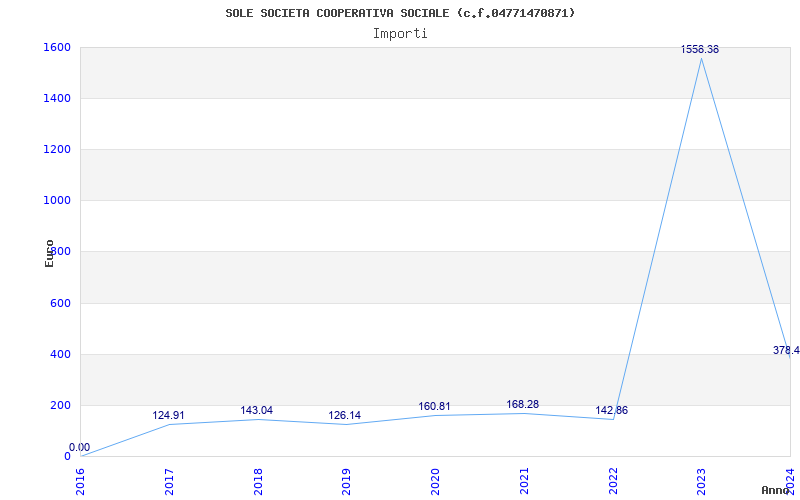Click the 400 y-axis label
The width and height of the screenshot is (800, 500).
coord(61,354)
